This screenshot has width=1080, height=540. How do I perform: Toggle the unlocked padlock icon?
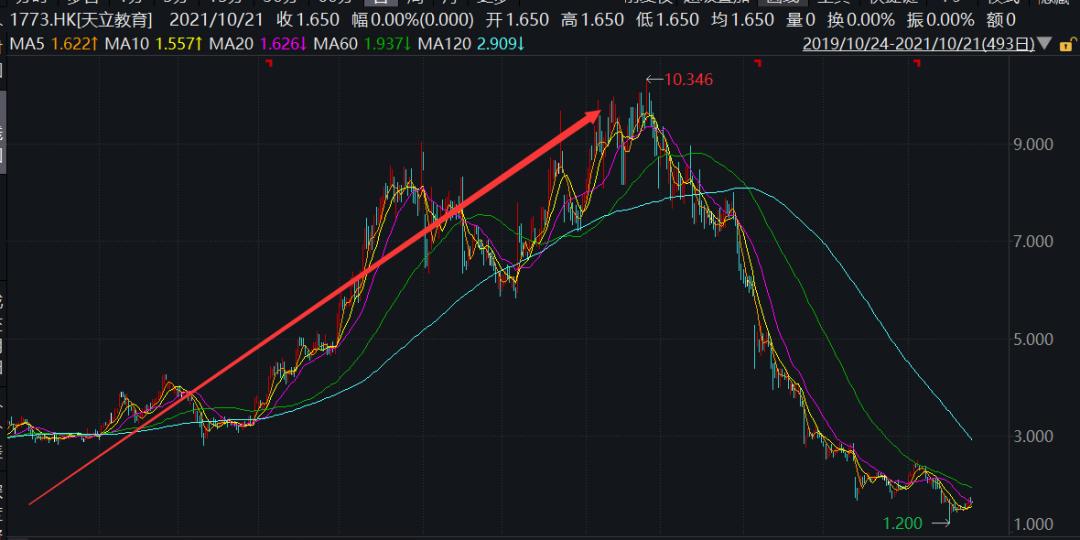[x=1066, y=45]
